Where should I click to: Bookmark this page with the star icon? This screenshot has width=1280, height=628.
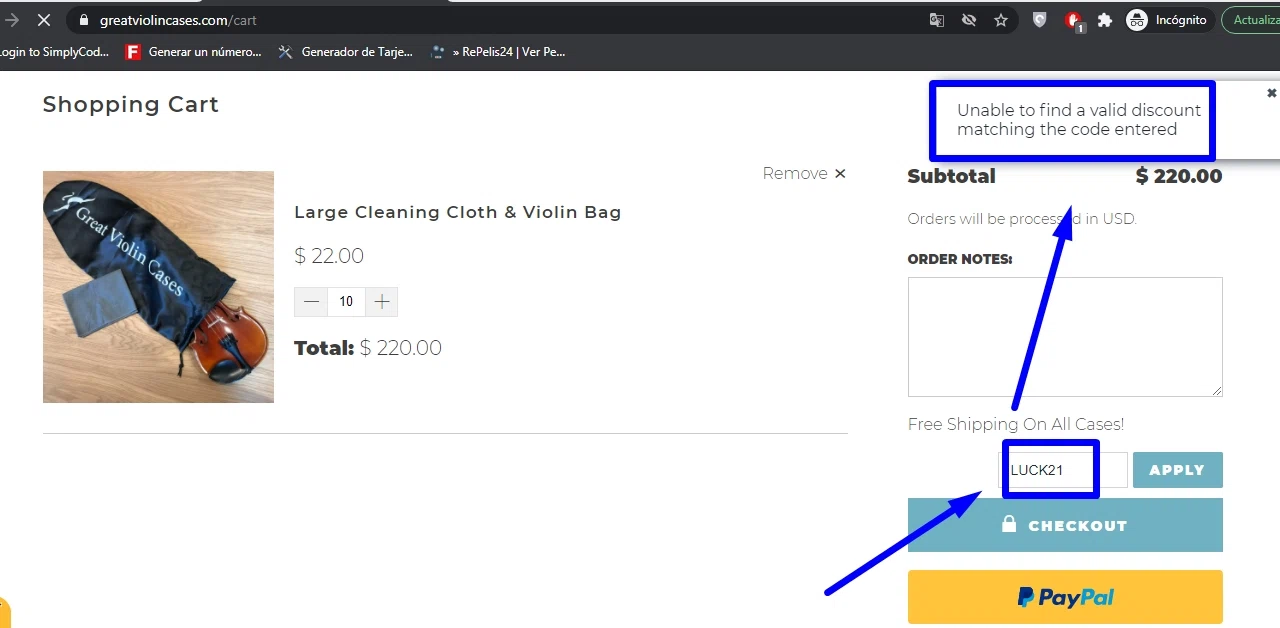click(x=1000, y=20)
